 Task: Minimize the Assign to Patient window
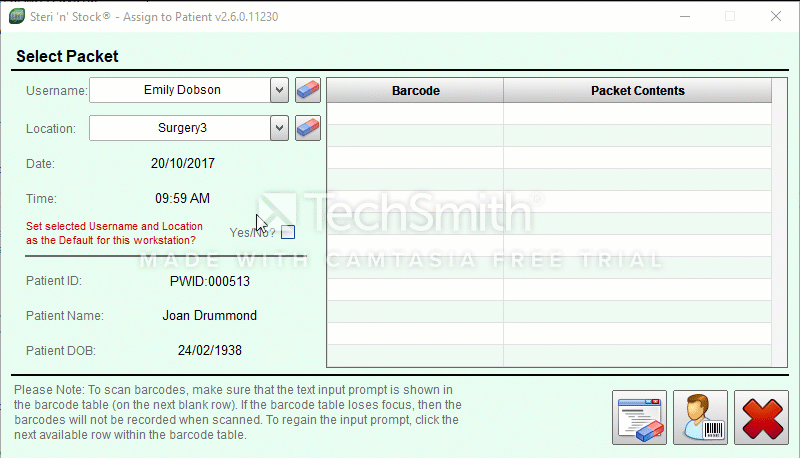click(x=685, y=16)
